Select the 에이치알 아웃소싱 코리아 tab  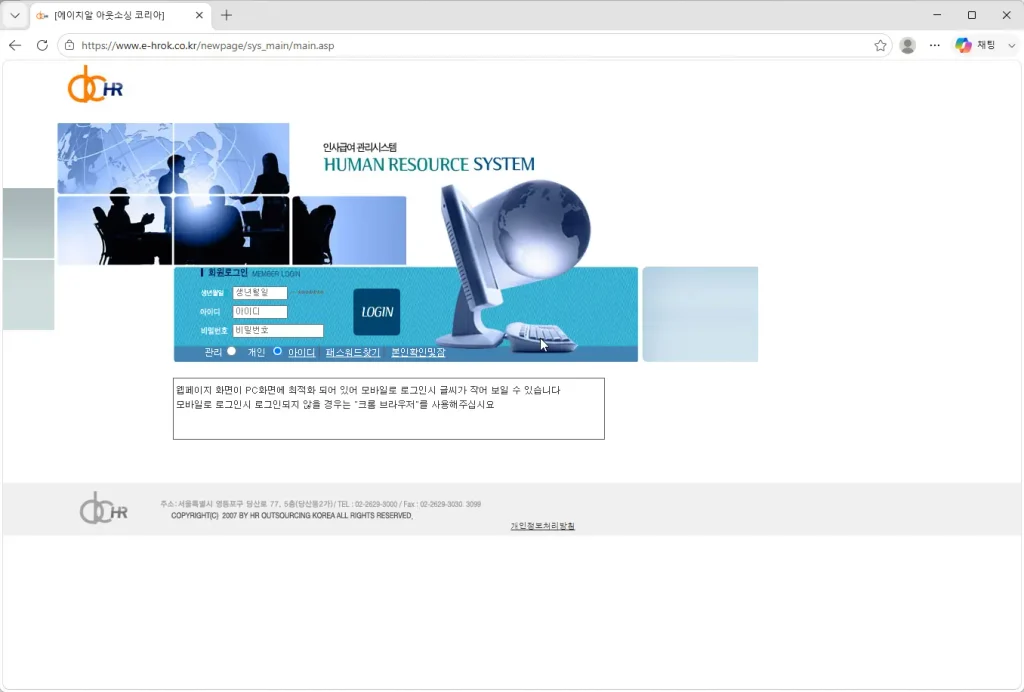click(x=121, y=15)
